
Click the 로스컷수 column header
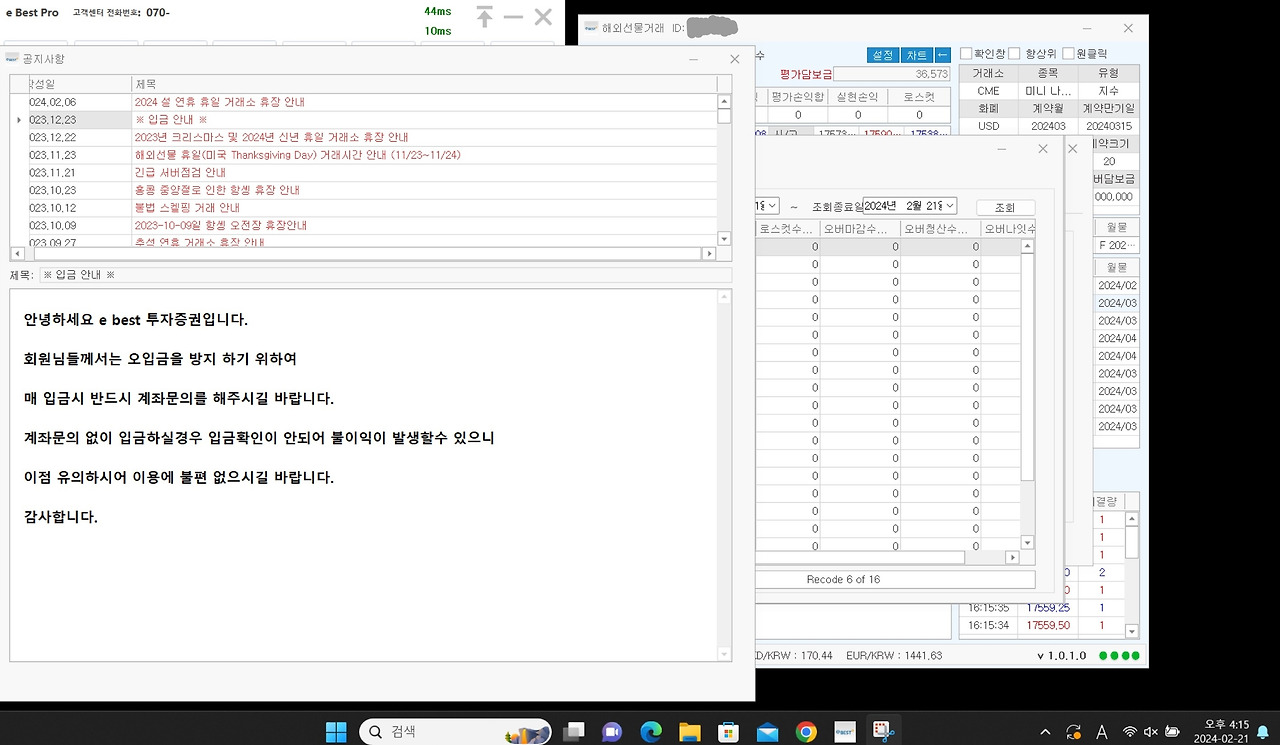pos(788,229)
